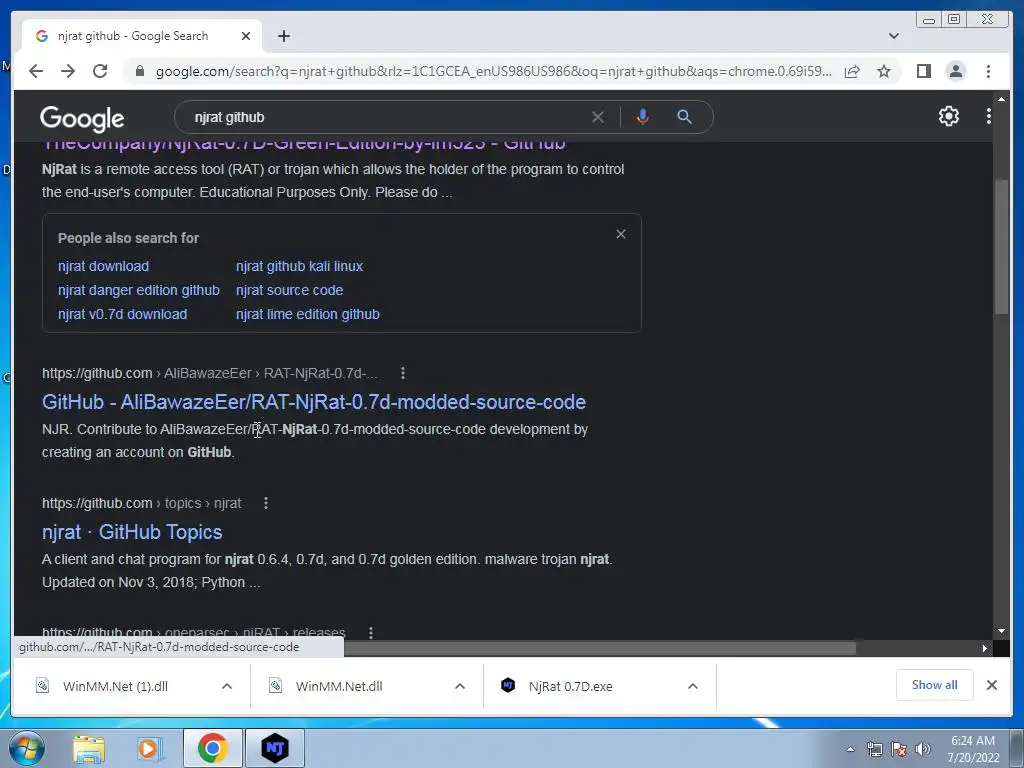The image size is (1024, 768).
Task: View site info via the padlock icon
Action: coord(139,71)
